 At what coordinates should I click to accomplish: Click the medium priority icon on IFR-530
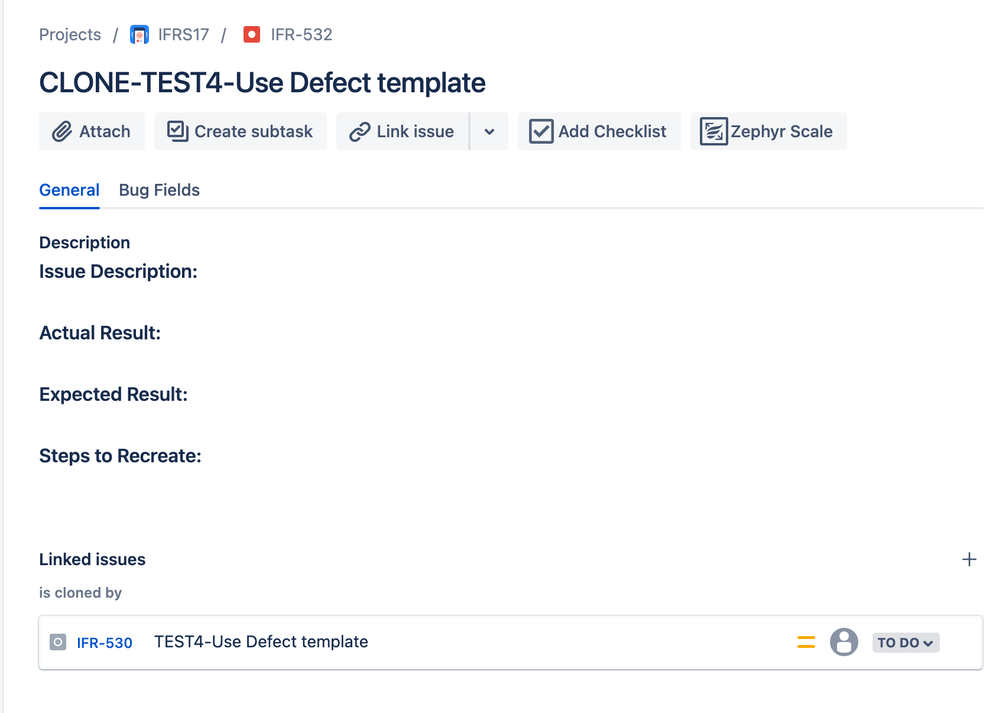coord(806,643)
